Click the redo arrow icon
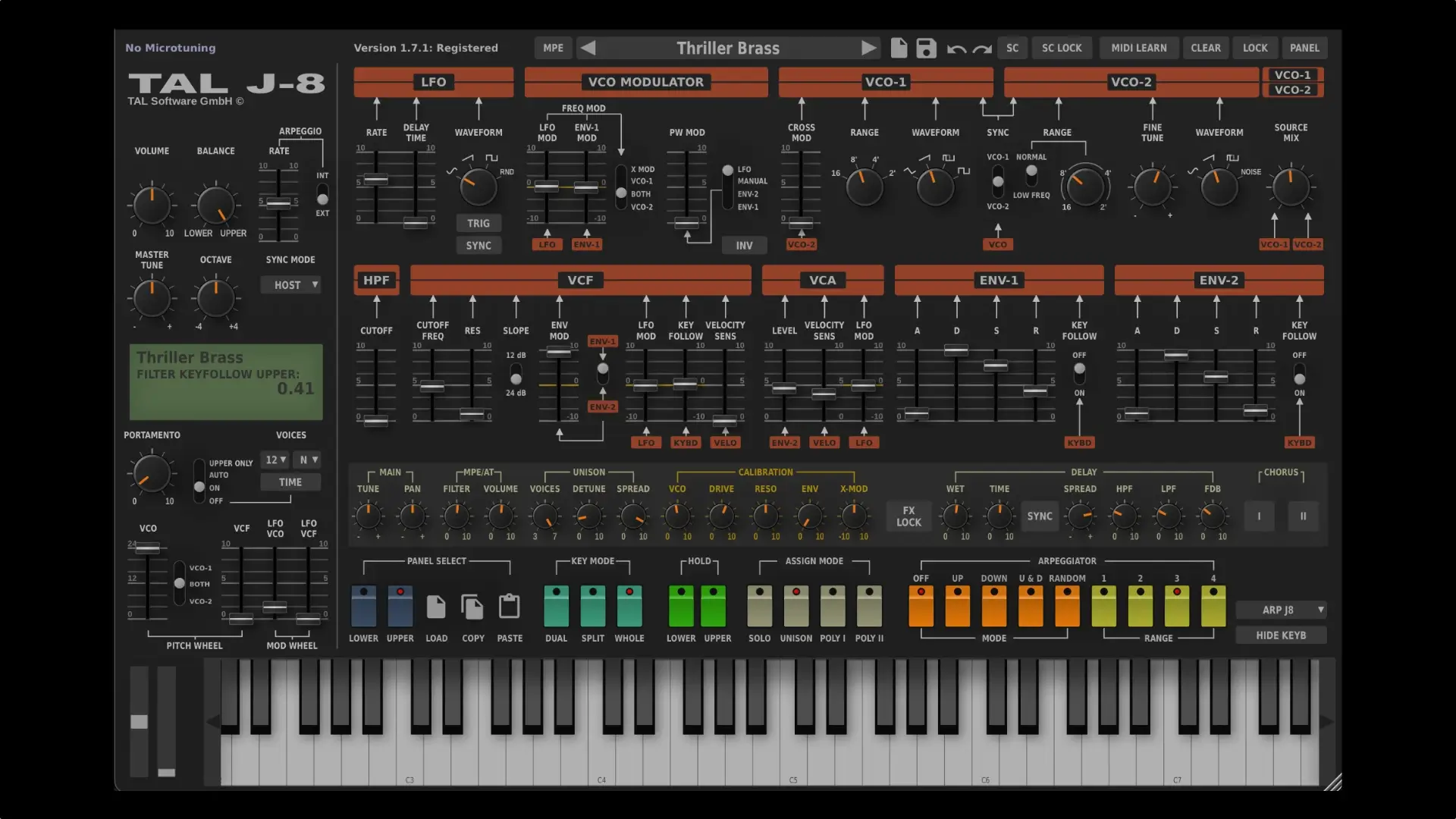 pos(982,49)
